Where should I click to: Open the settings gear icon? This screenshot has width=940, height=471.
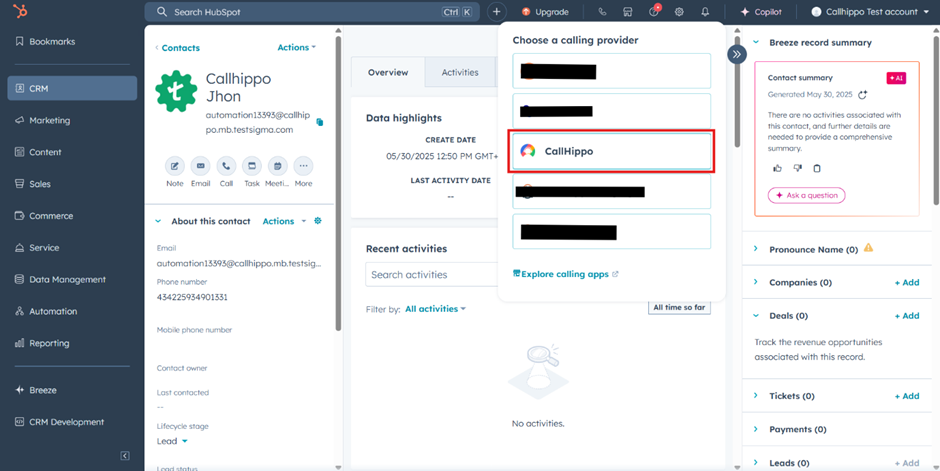click(x=679, y=12)
